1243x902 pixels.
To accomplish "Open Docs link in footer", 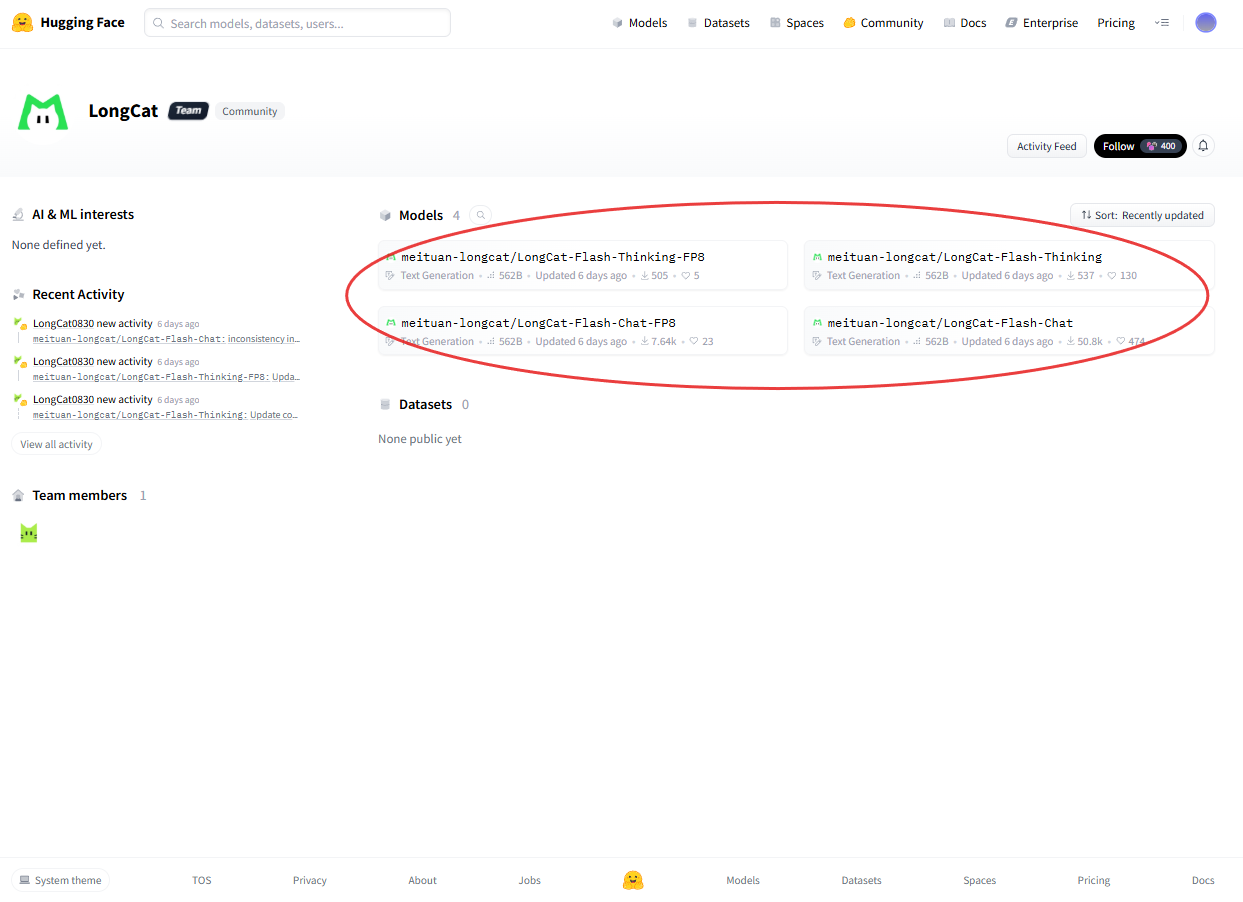I will 1203,880.
